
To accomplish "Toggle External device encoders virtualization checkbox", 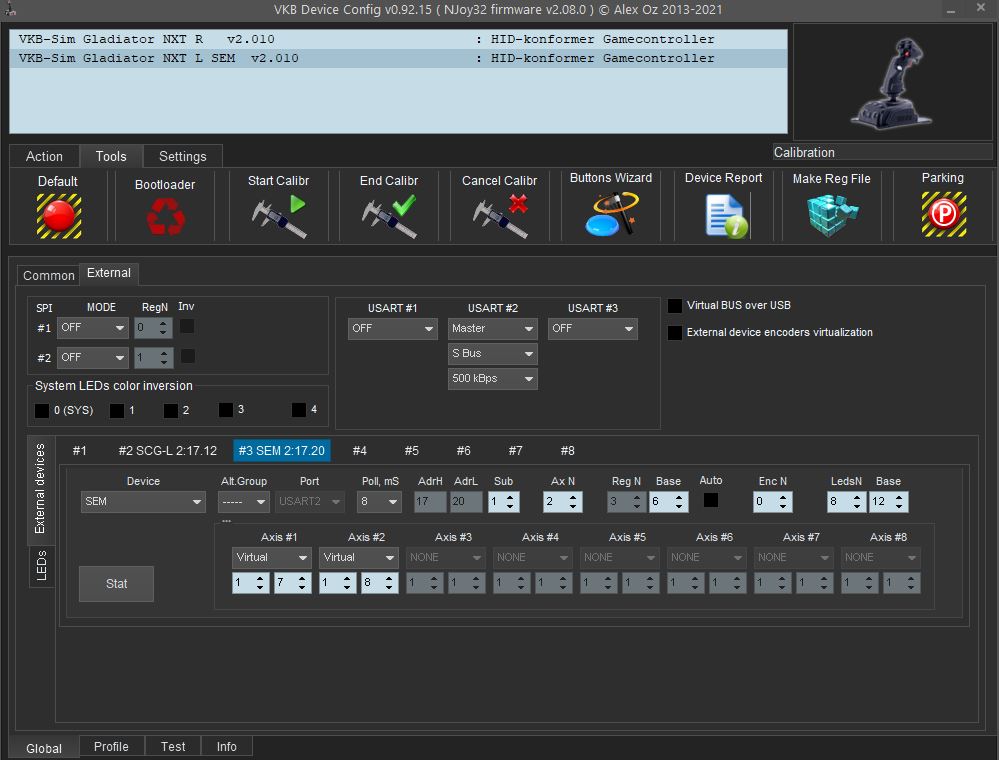I will pyautogui.click(x=676, y=333).
